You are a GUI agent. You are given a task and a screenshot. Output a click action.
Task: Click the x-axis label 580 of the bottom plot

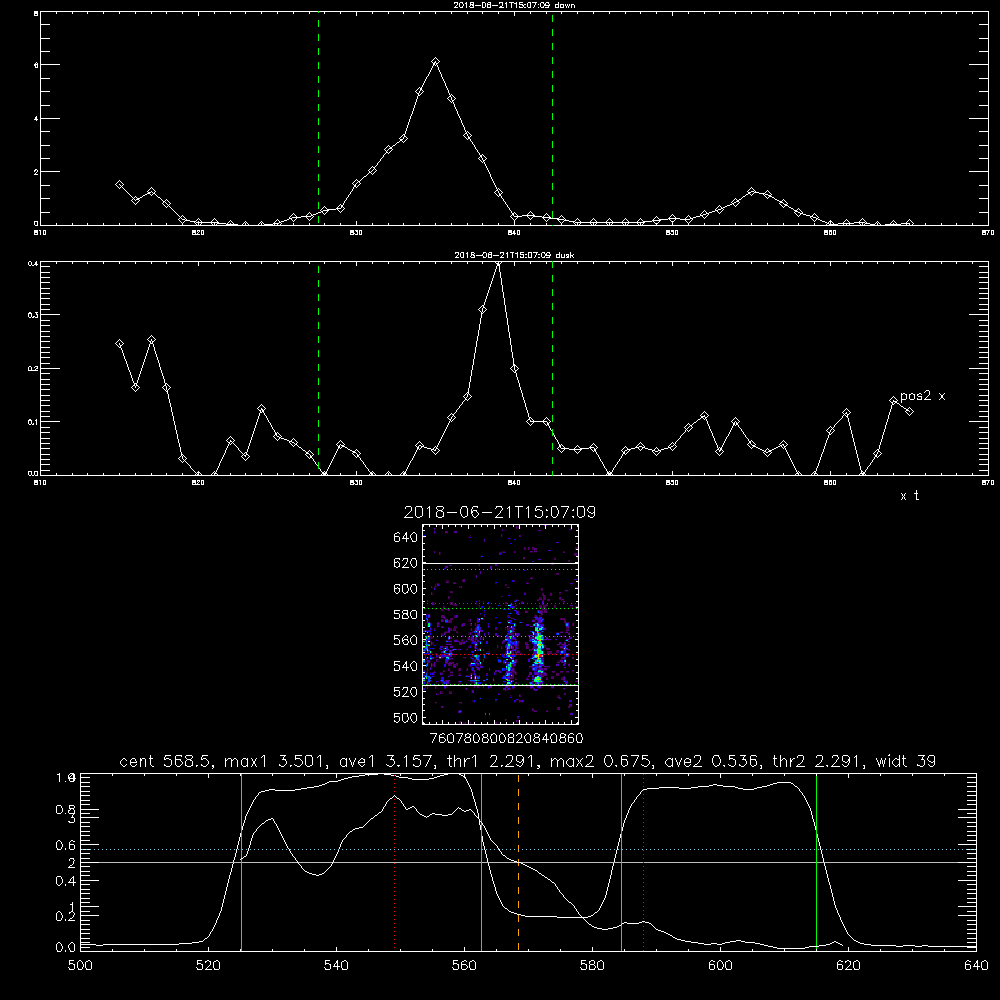(x=592, y=966)
